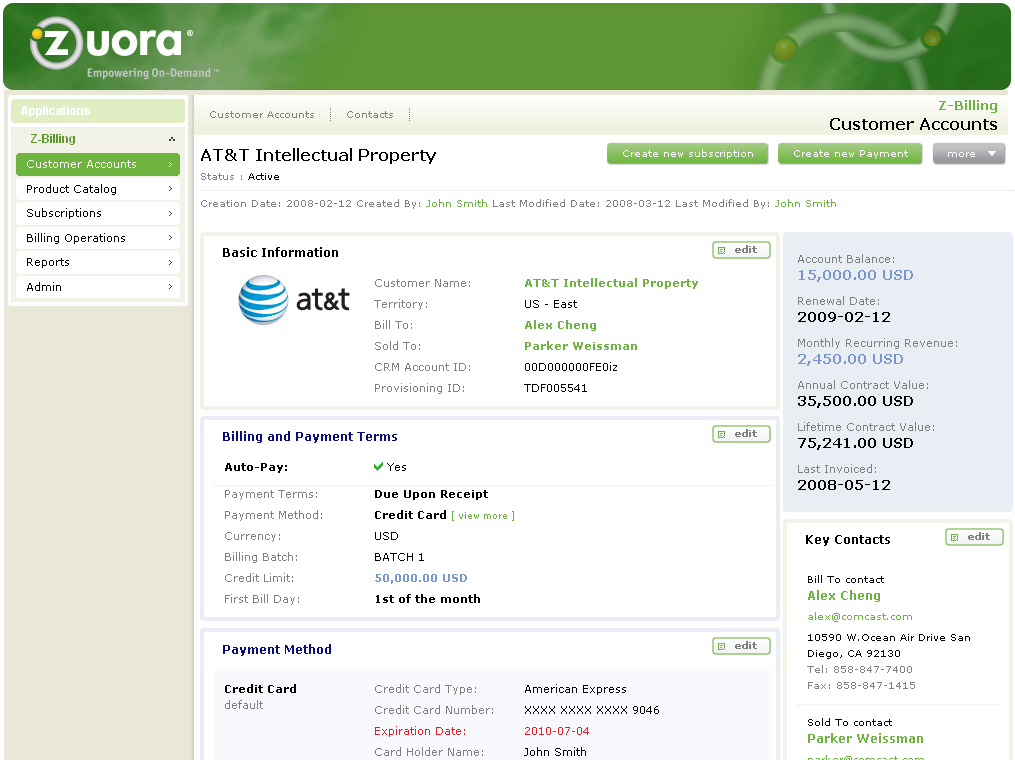Click Create new Payment button
The image size is (1015, 760).
[850, 153]
